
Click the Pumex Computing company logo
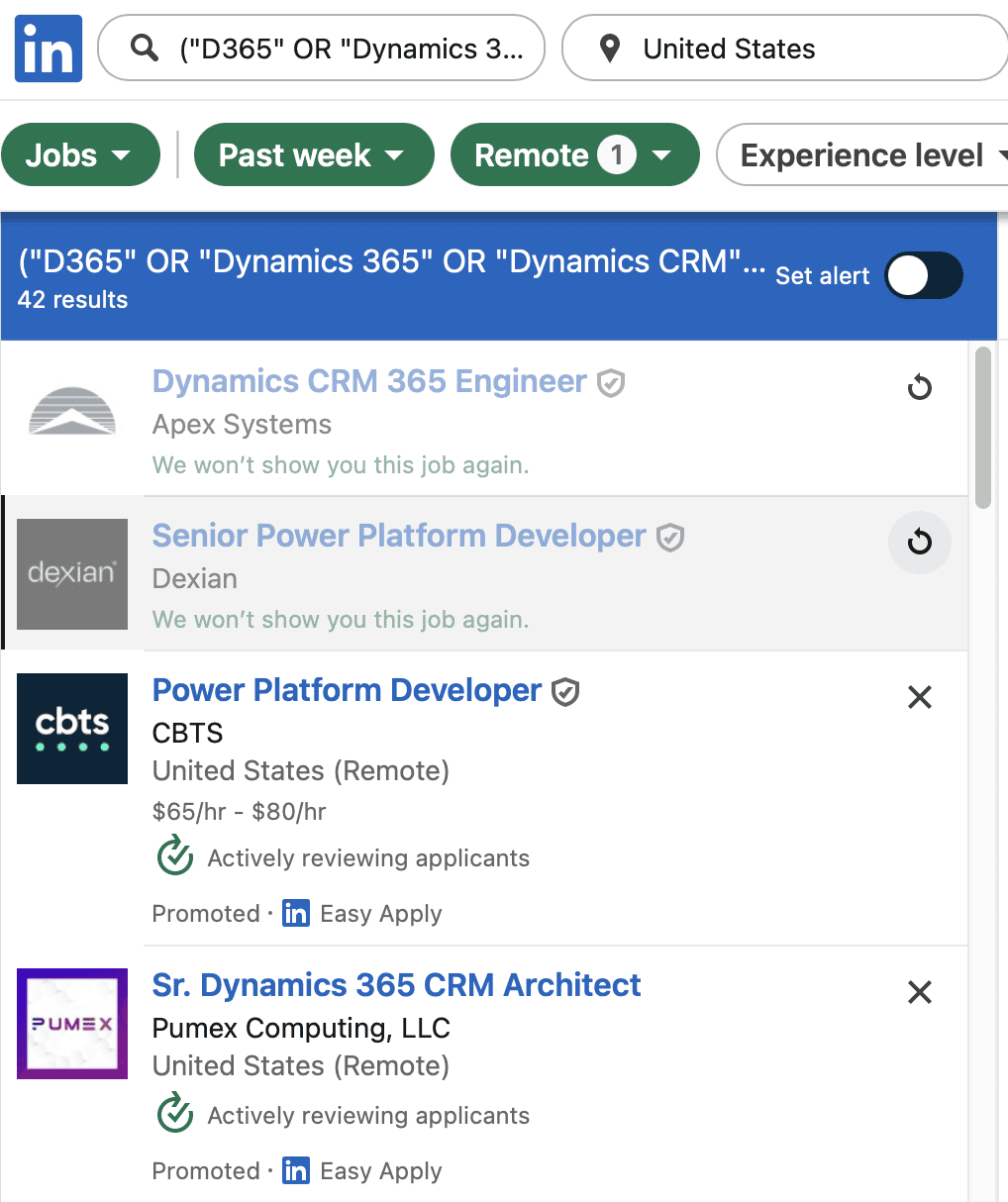[x=71, y=1024]
